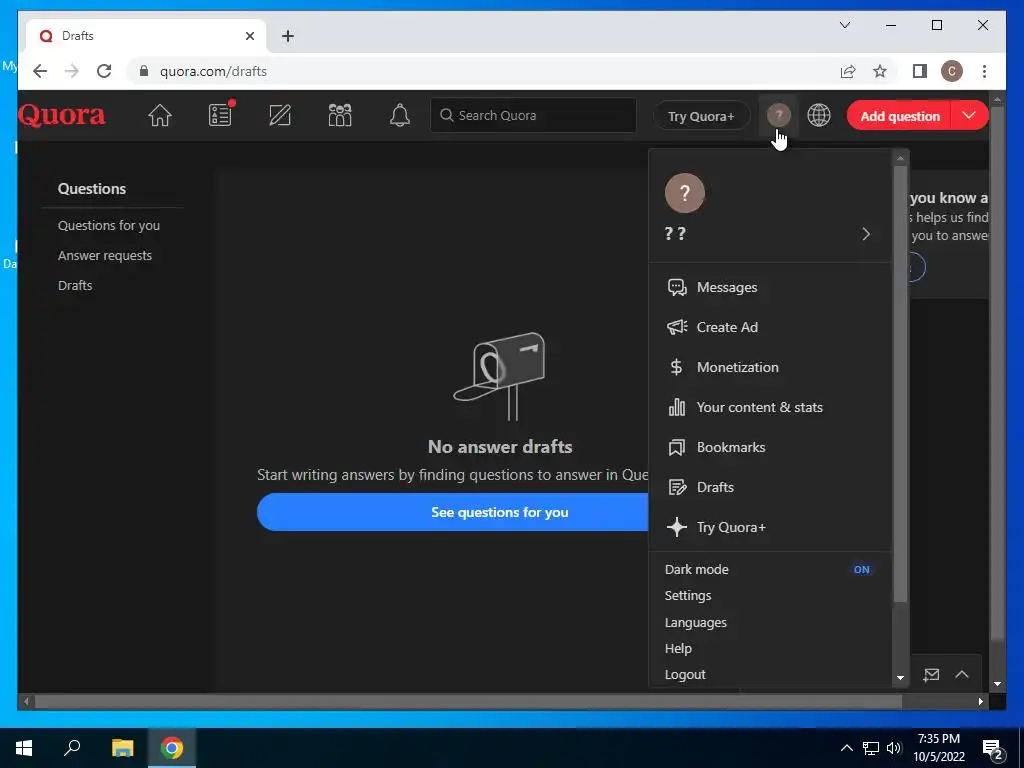
Task: Open Chrome profile C avatar
Action: [952, 71]
